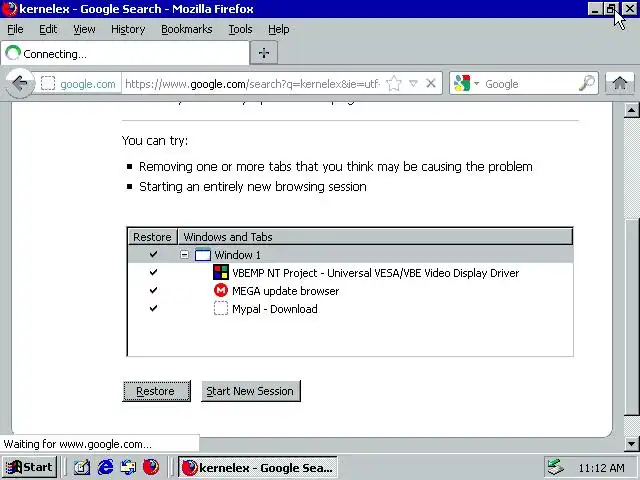Select the MEGA update browser row
640x480 pixels.
(351, 291)
